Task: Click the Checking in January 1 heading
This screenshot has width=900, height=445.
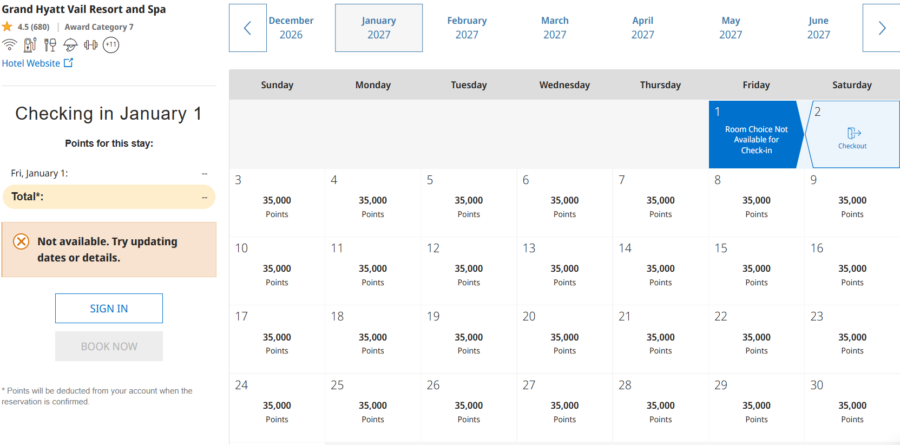Action: 108,114
